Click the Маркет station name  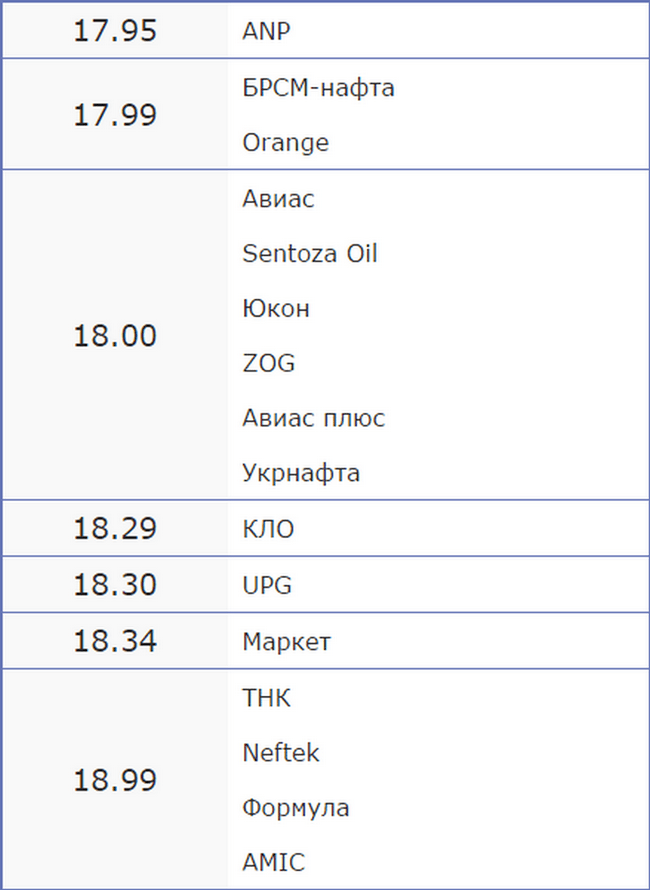point(287,641)
